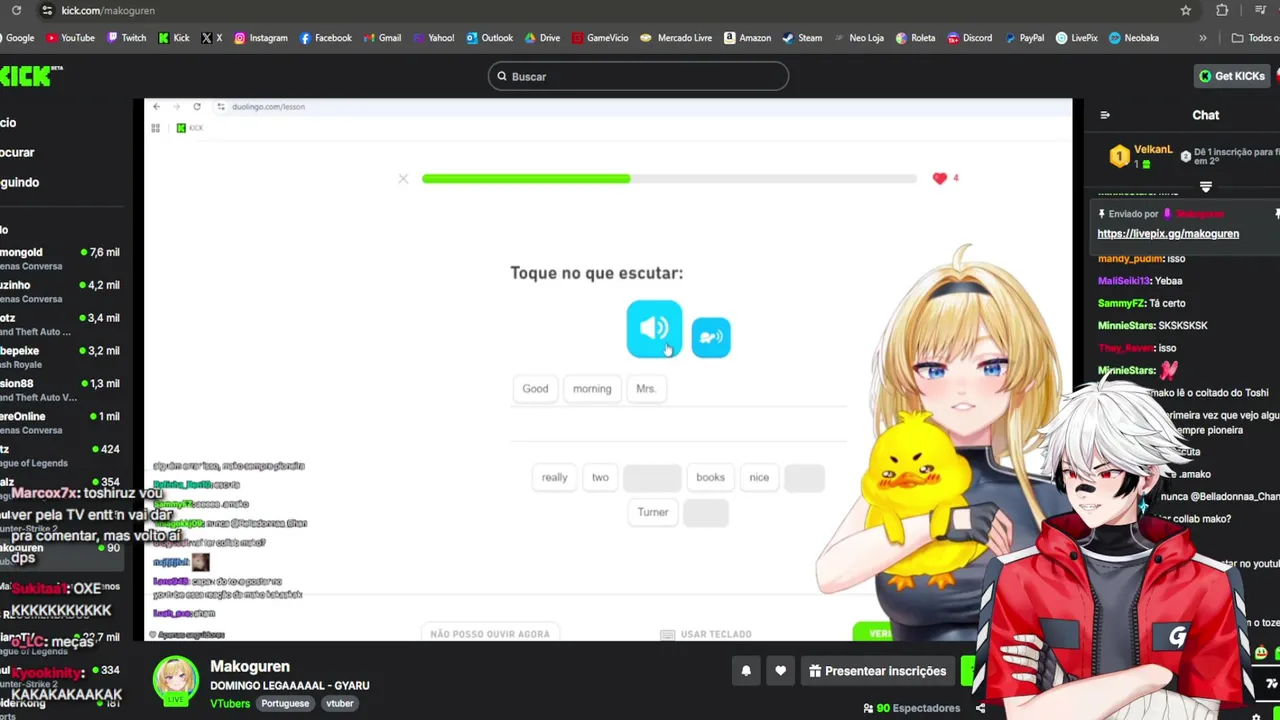Play slow-speed audio turtle button
Image resolution: width=1280 pixels, height=720 pixels.
[711, 338]
